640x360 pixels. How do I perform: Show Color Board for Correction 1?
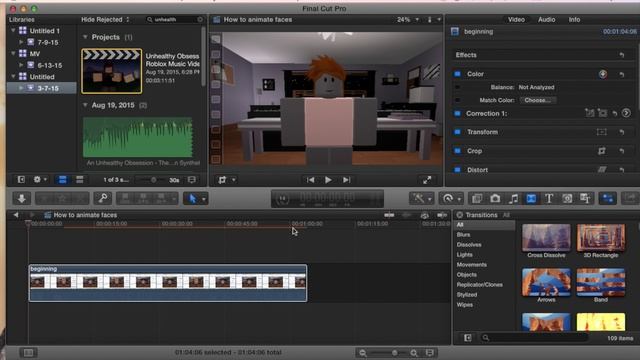pos(626,113)
